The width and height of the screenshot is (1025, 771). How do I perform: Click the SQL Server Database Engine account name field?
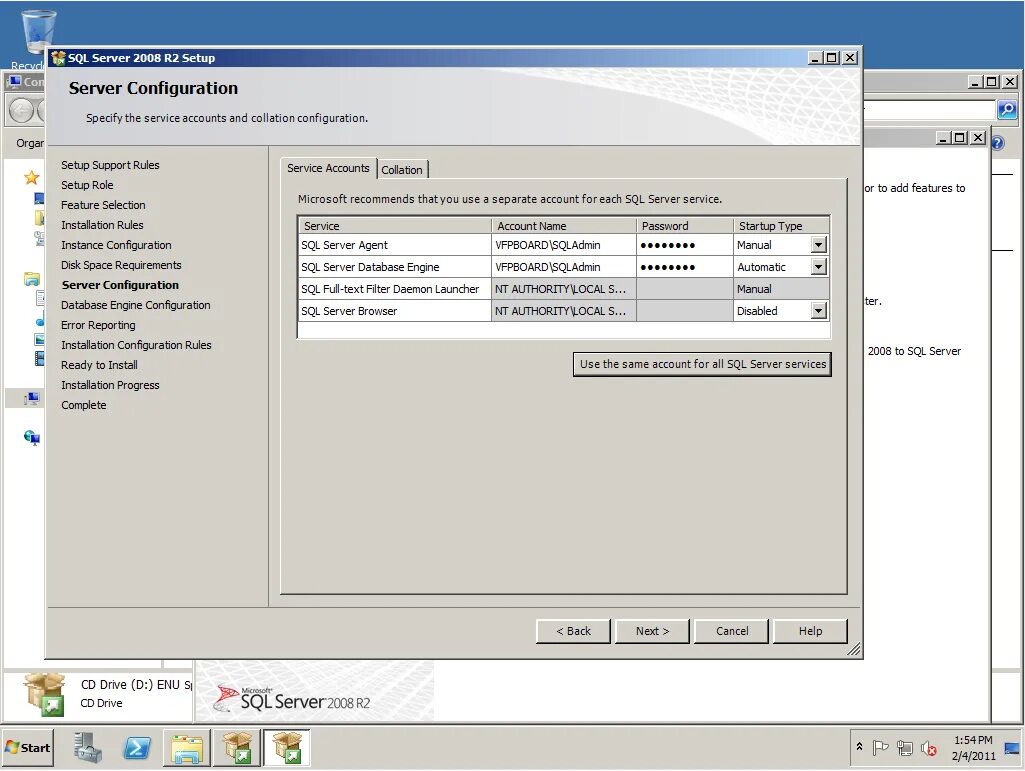tap(563, 267)
